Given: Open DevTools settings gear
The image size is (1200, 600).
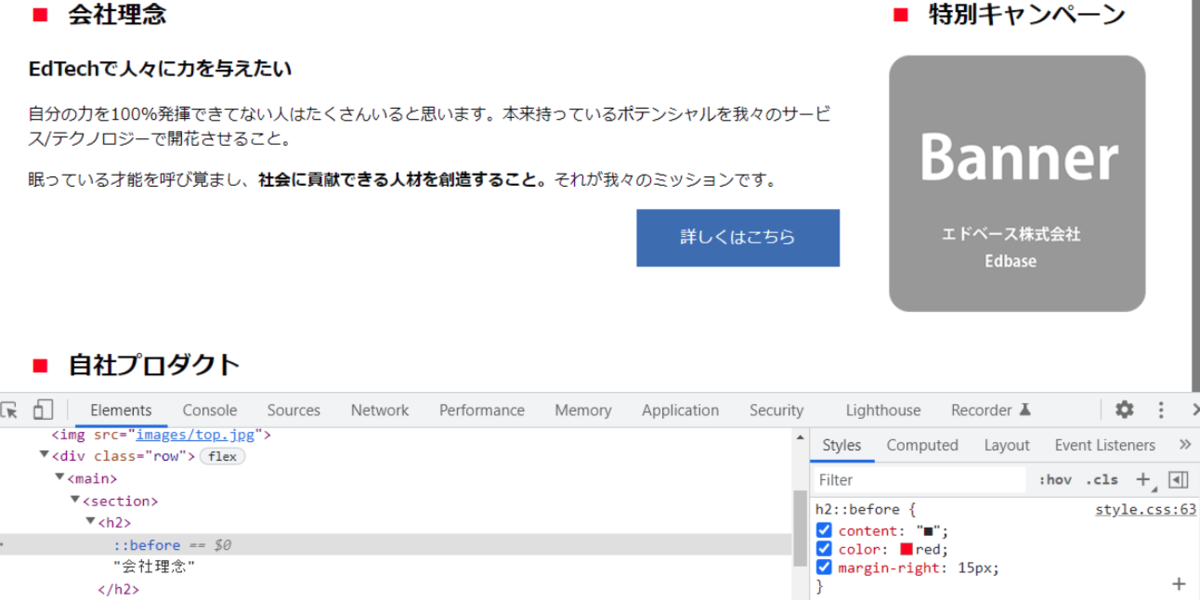Looking at the screenshot, I should [x=1125, y=410].
